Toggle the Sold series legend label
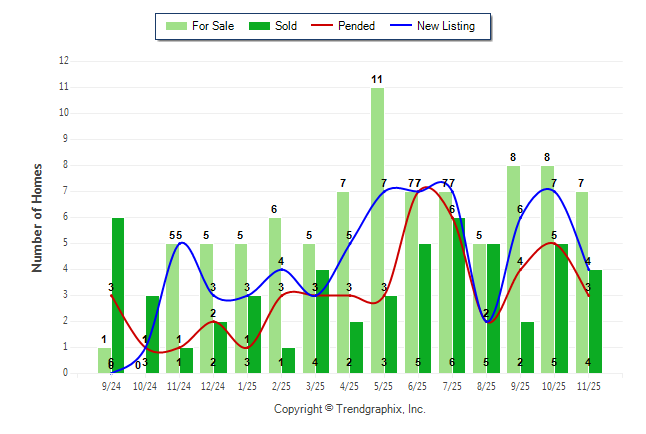This screenshot has width=646, height=434. [286, 26]
